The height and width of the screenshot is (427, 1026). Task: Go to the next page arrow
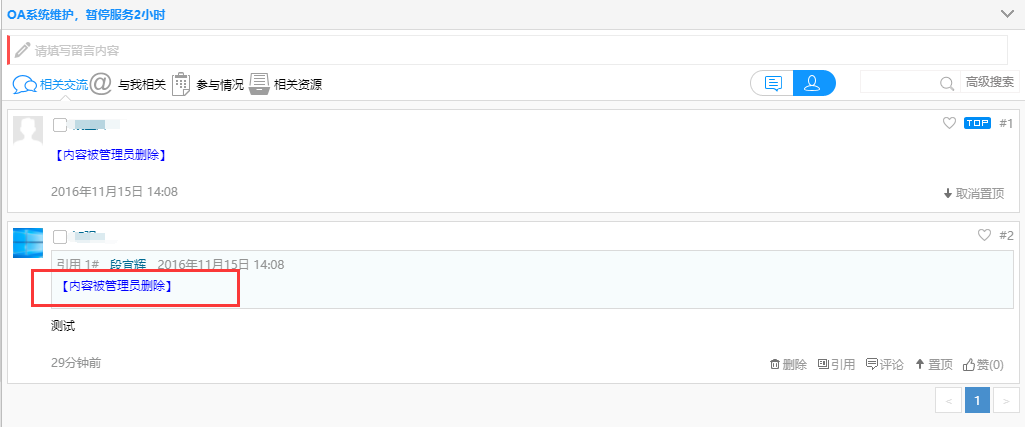(x=1007, y=400)
